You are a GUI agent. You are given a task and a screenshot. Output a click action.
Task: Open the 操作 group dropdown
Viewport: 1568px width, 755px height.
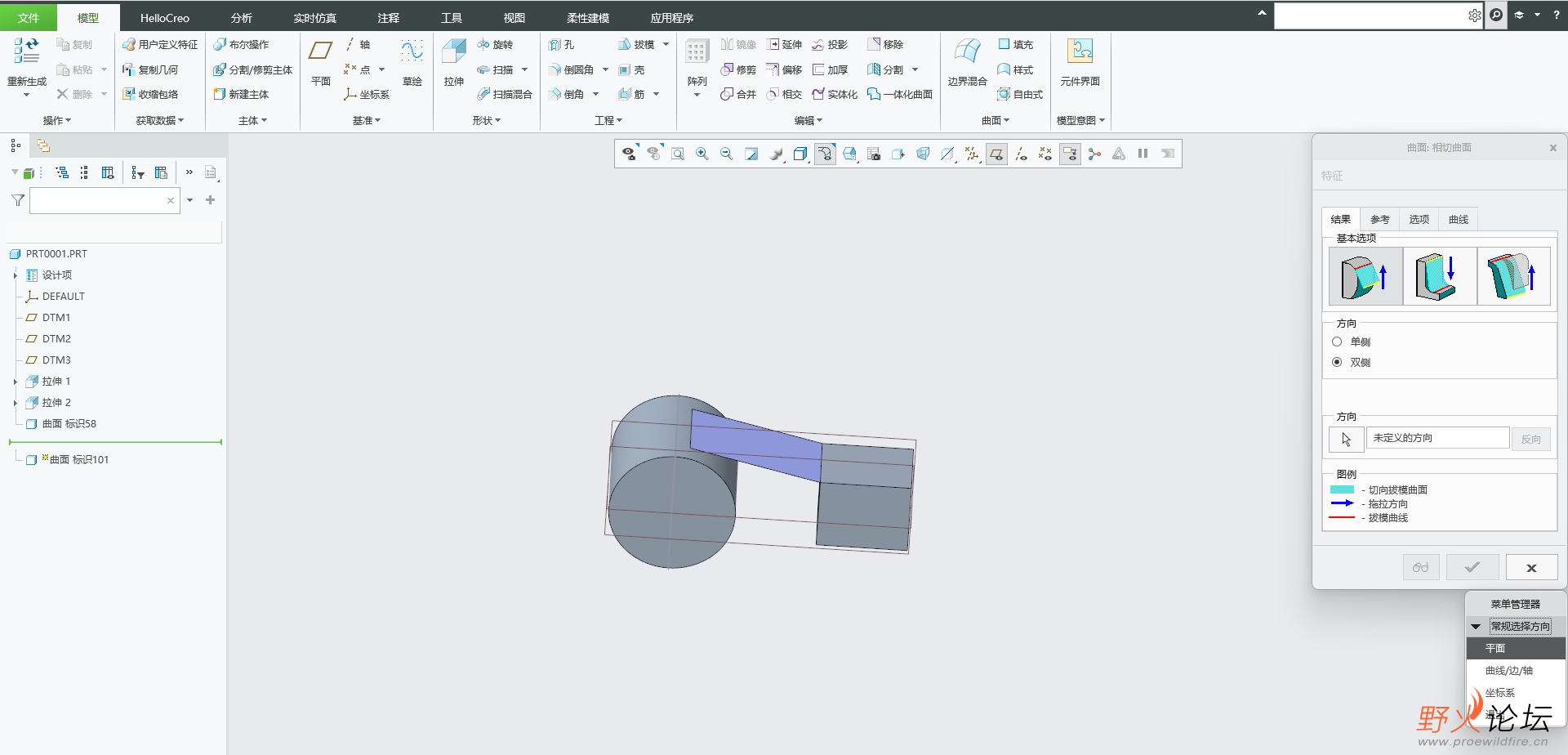pyautogui.click(x=57, y=120)
